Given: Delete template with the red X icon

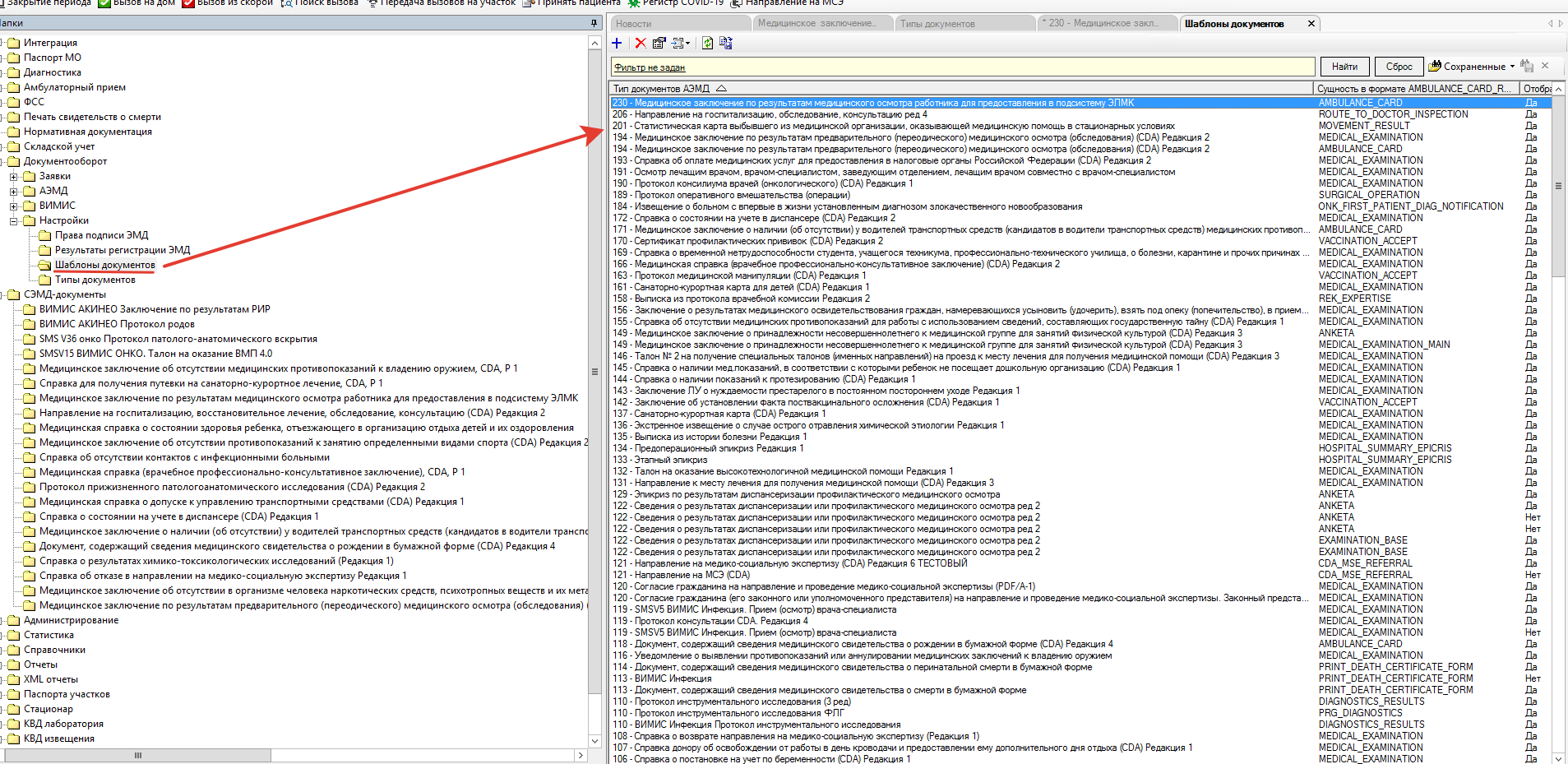Looking at the screenshot, I should click(x=641, y=43).
